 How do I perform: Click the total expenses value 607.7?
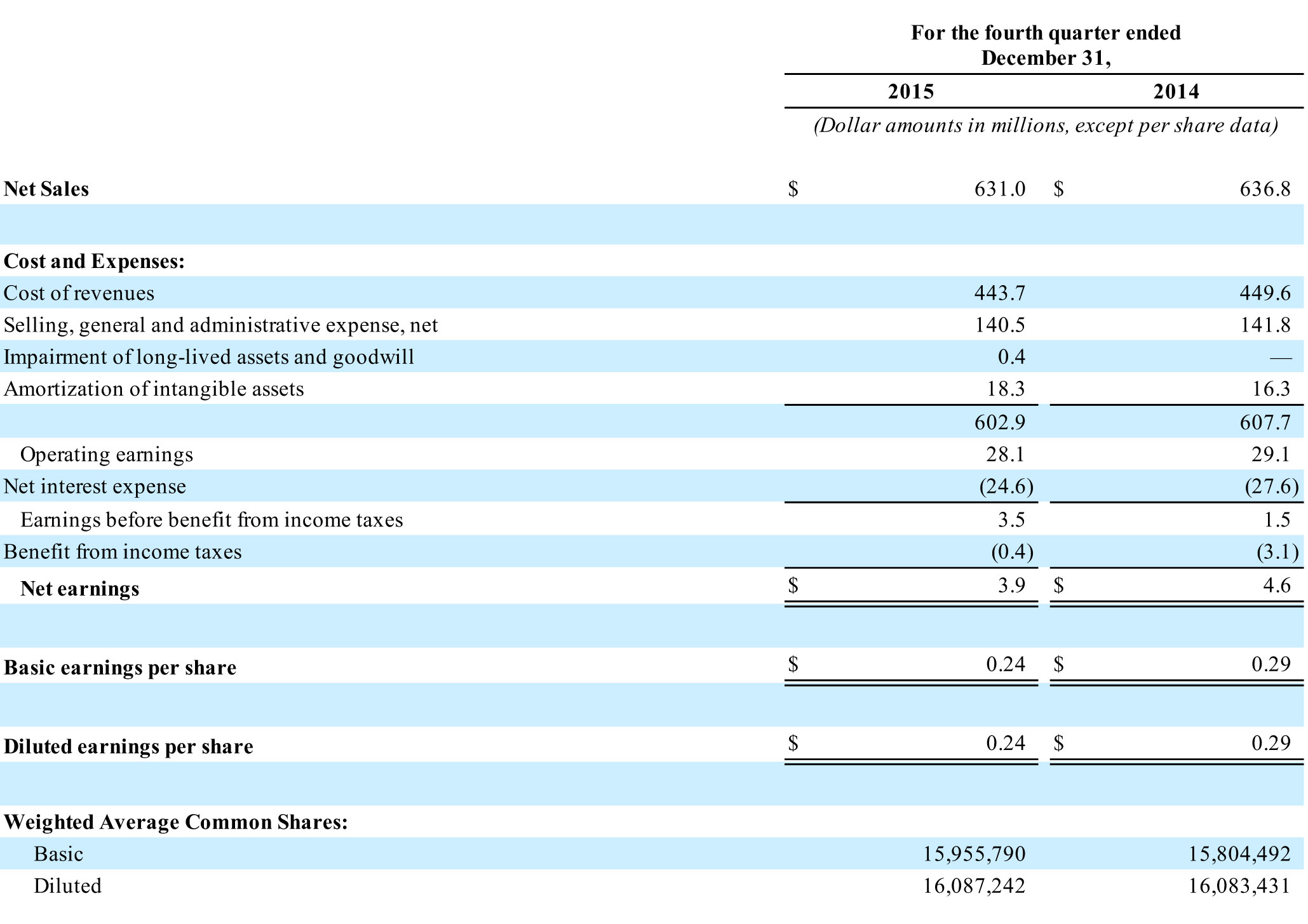[1265, 422]
